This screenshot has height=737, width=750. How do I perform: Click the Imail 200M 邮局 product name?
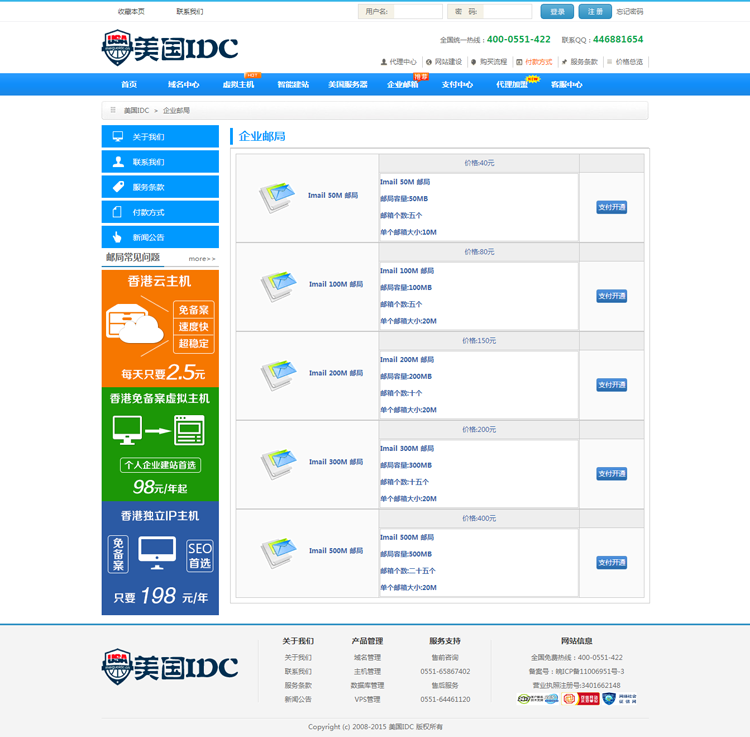pyautogui.click(x=336, y=373)
